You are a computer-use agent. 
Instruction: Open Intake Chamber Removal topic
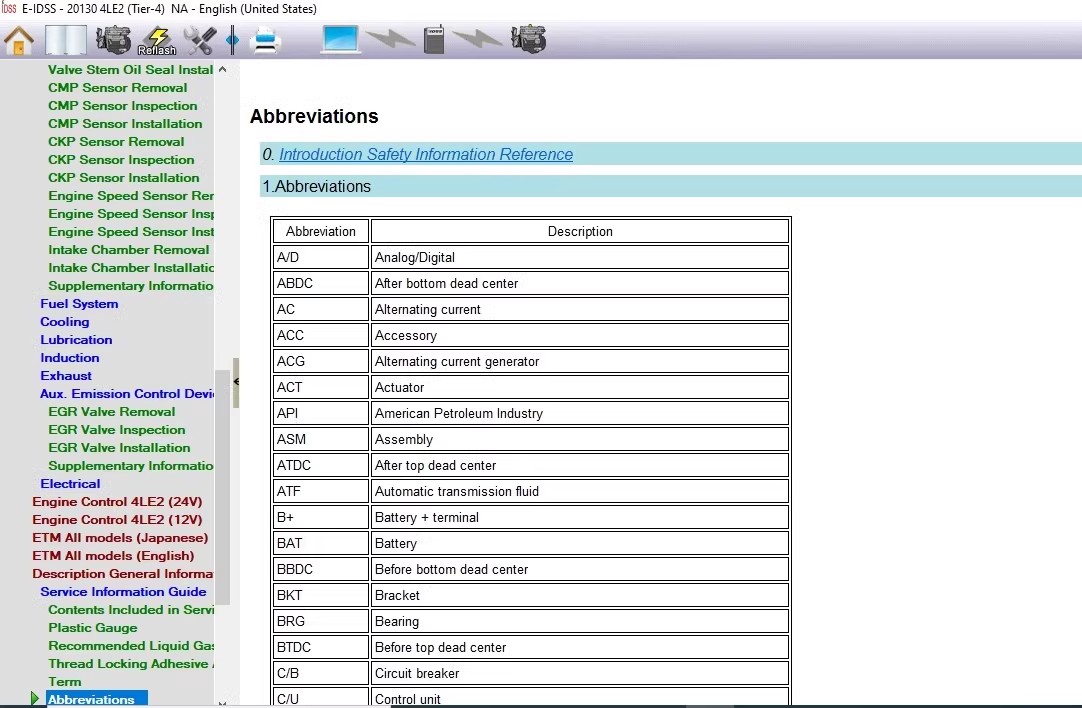pos(128,249)
